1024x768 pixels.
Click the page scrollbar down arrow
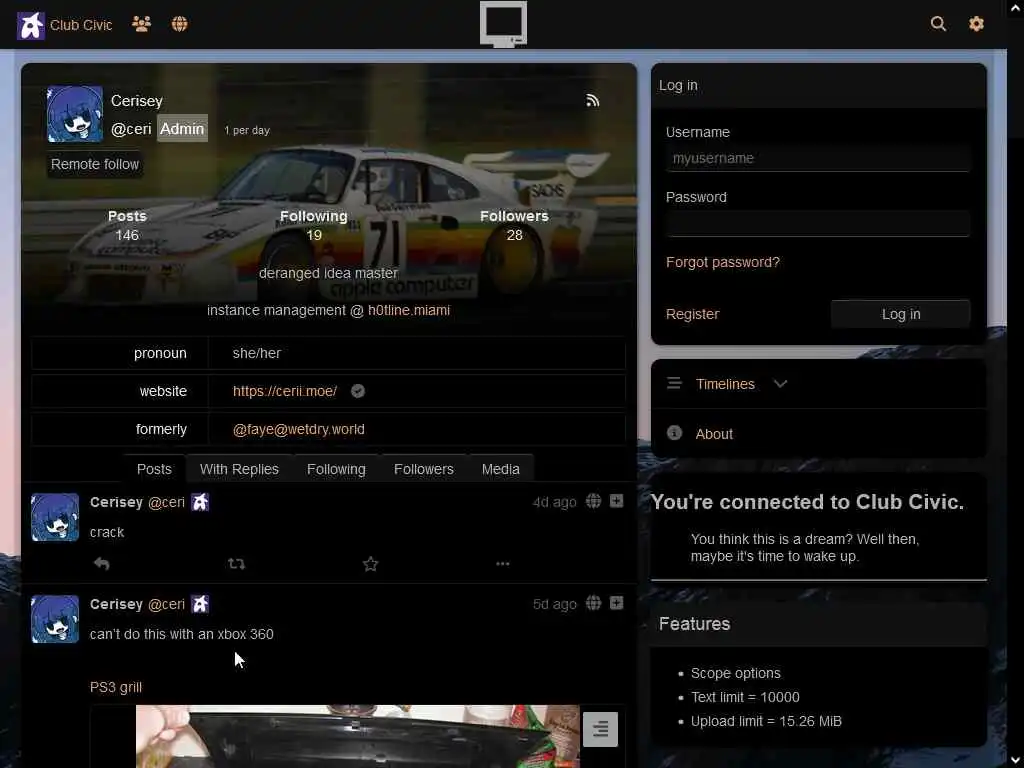[x=1015, y=760]
